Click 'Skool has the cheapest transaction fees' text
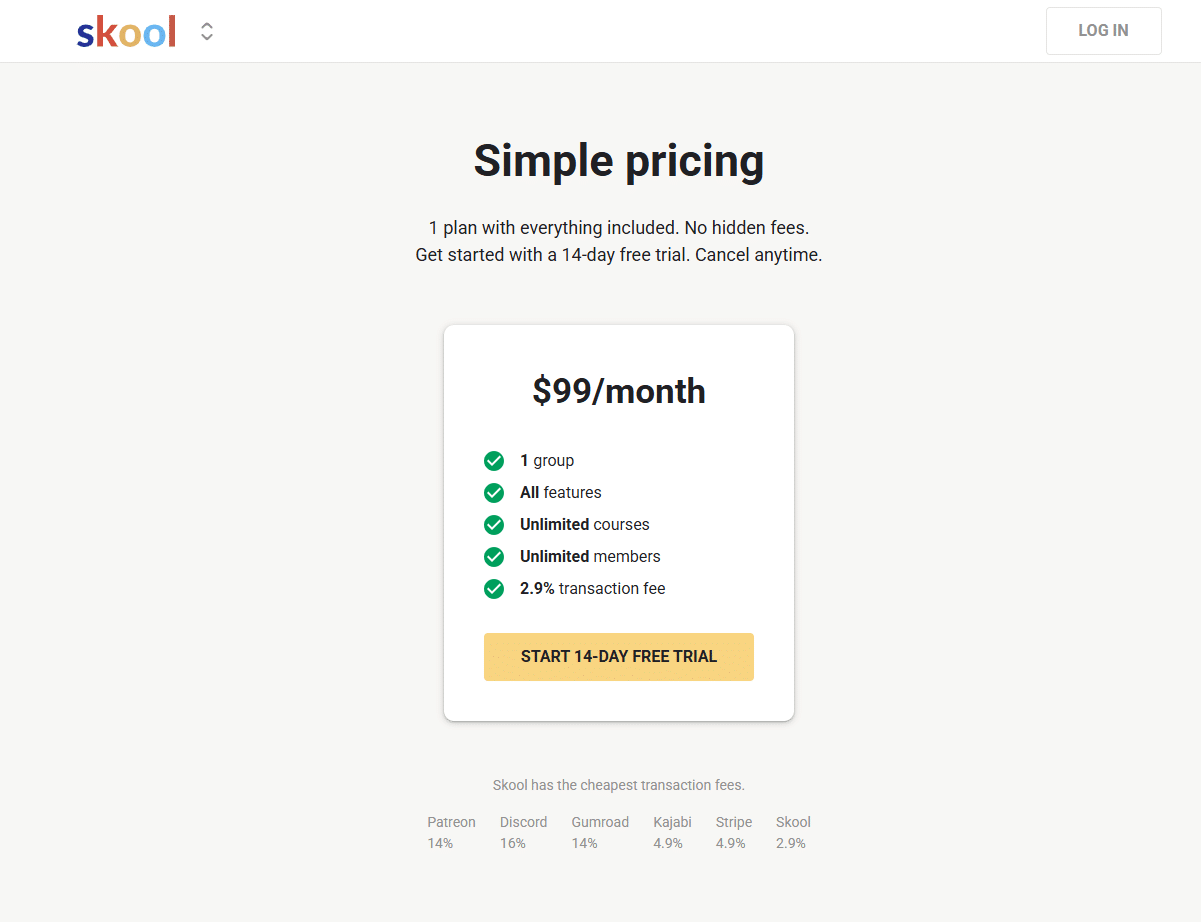 pyautogui.click(x=618, y=786)
